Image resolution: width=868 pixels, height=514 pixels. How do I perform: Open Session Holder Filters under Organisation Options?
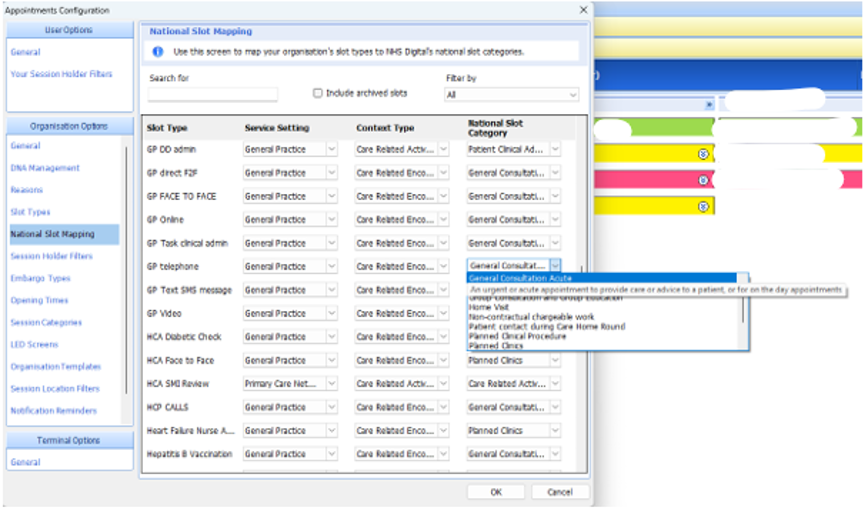pyautogui.click(x=51, y=256)
